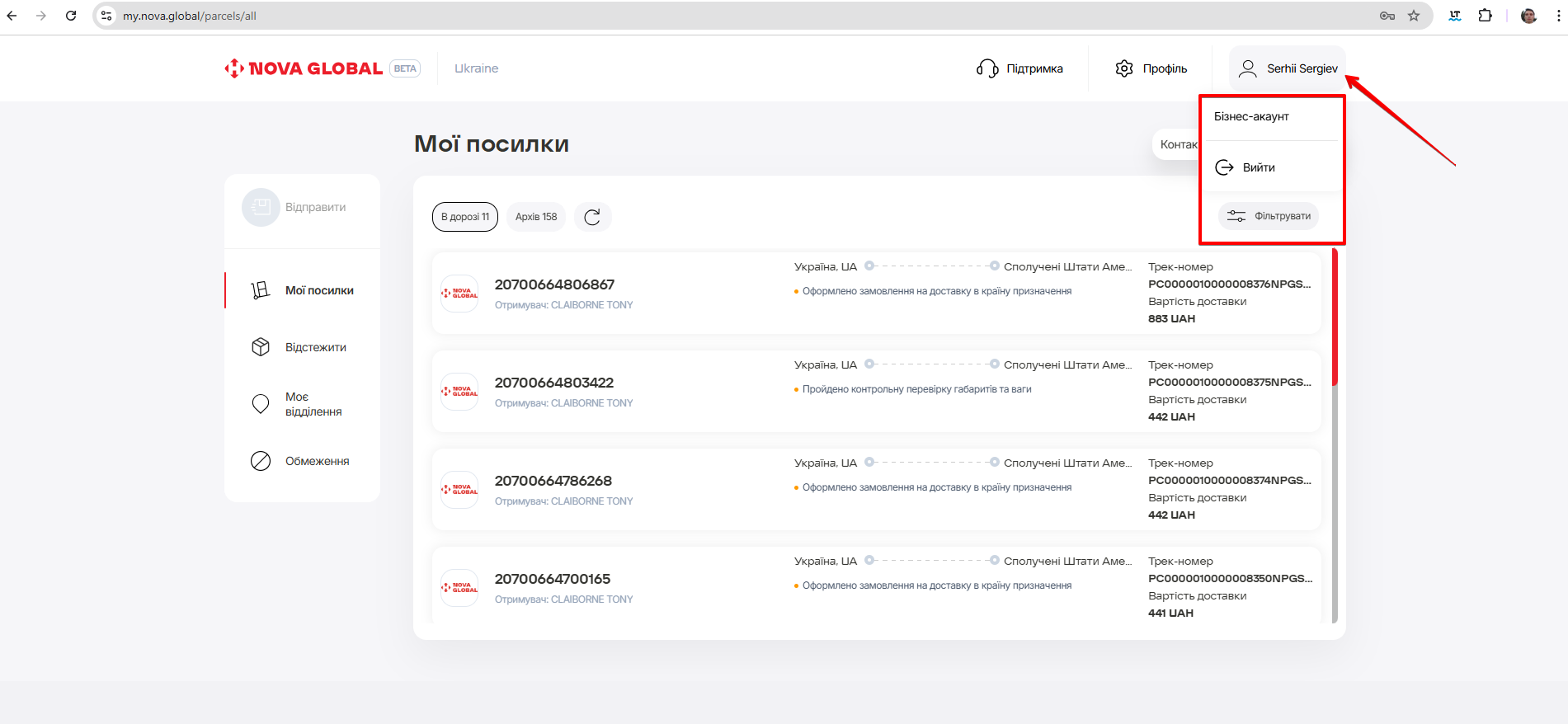Open Обмеження restrictions icon

(x=261, y=461)
